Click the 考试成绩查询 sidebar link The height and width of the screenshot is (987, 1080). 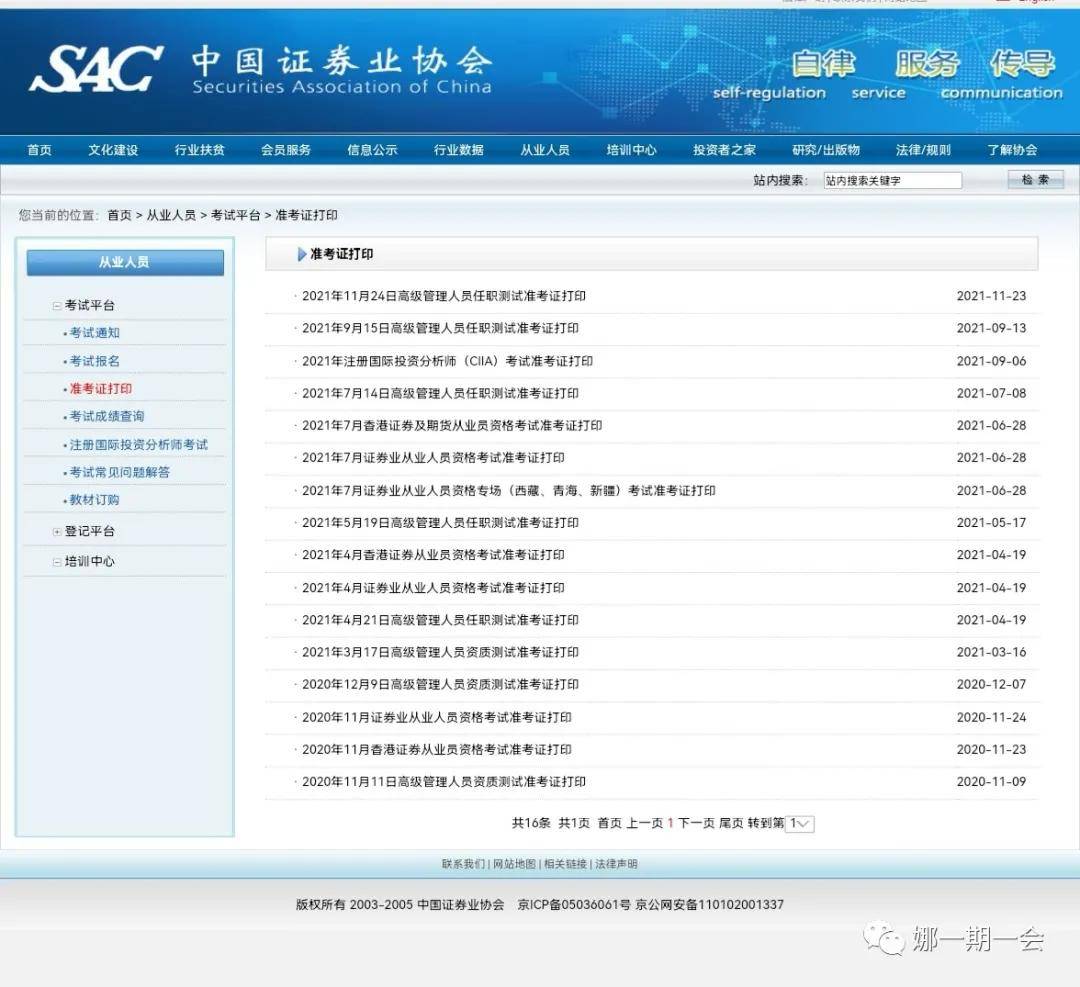110,416
